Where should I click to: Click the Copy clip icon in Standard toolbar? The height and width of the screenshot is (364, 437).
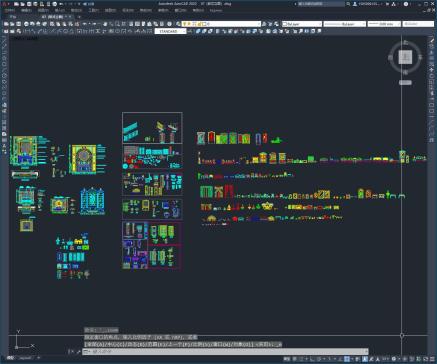(58, 24)
